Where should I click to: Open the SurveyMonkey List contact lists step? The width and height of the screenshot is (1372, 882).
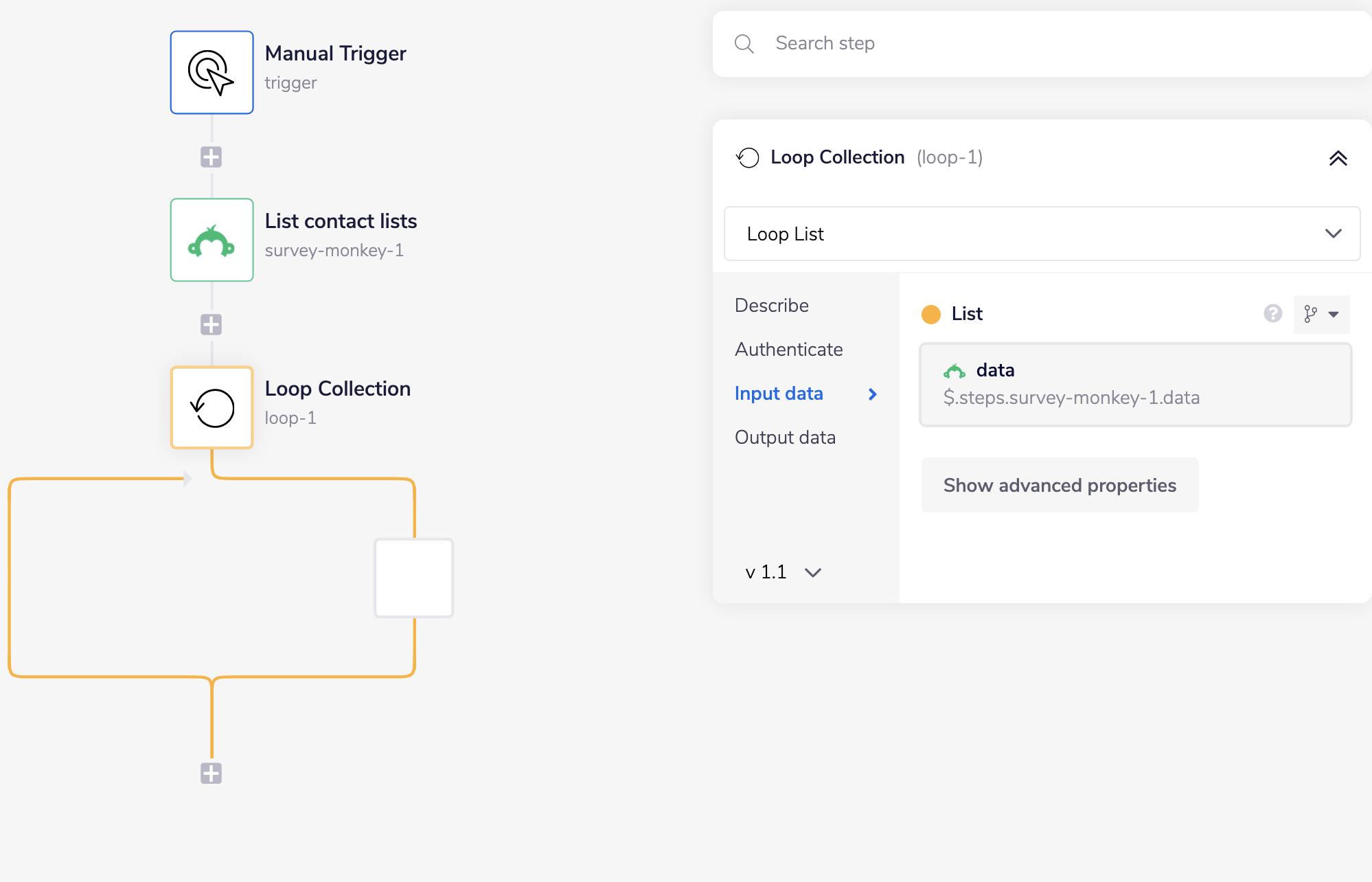tap(211, 240)
